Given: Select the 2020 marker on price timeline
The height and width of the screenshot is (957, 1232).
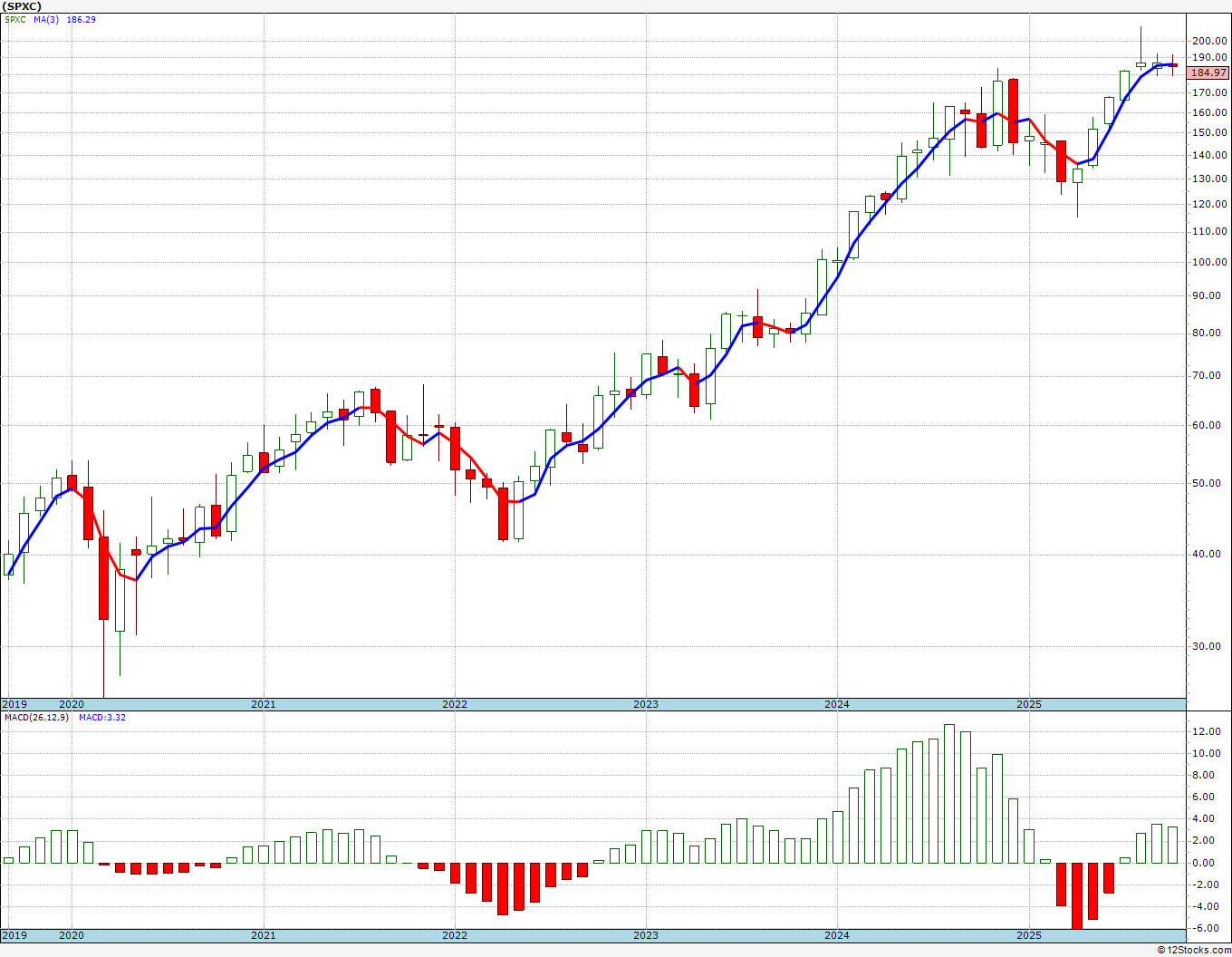Looking at the screenshot, I should [72, 704].
